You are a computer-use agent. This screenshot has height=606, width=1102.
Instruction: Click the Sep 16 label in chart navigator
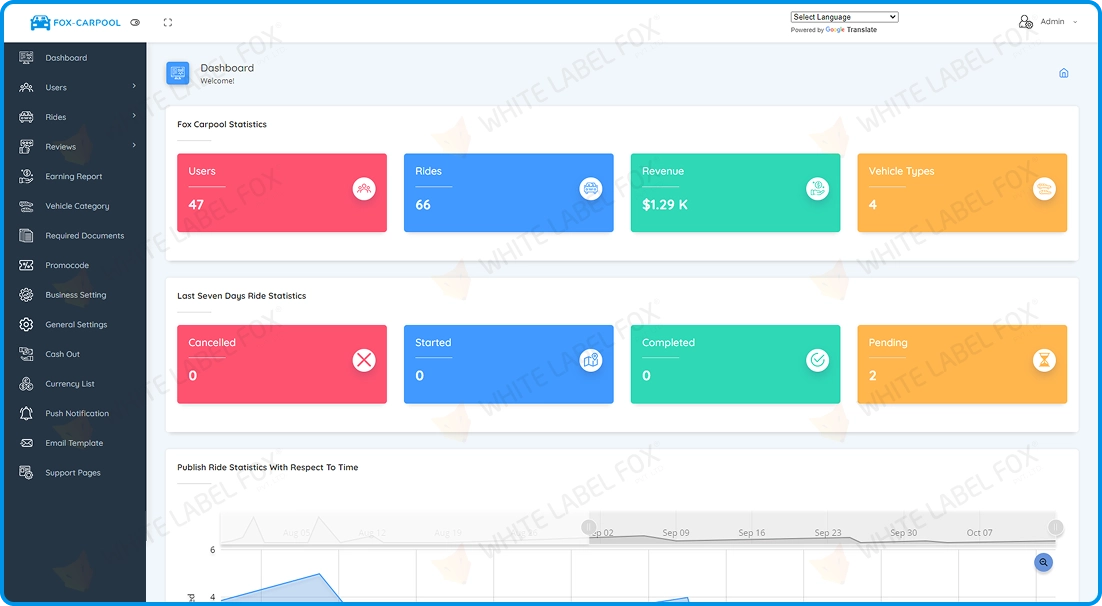click(x=751, y=533)
